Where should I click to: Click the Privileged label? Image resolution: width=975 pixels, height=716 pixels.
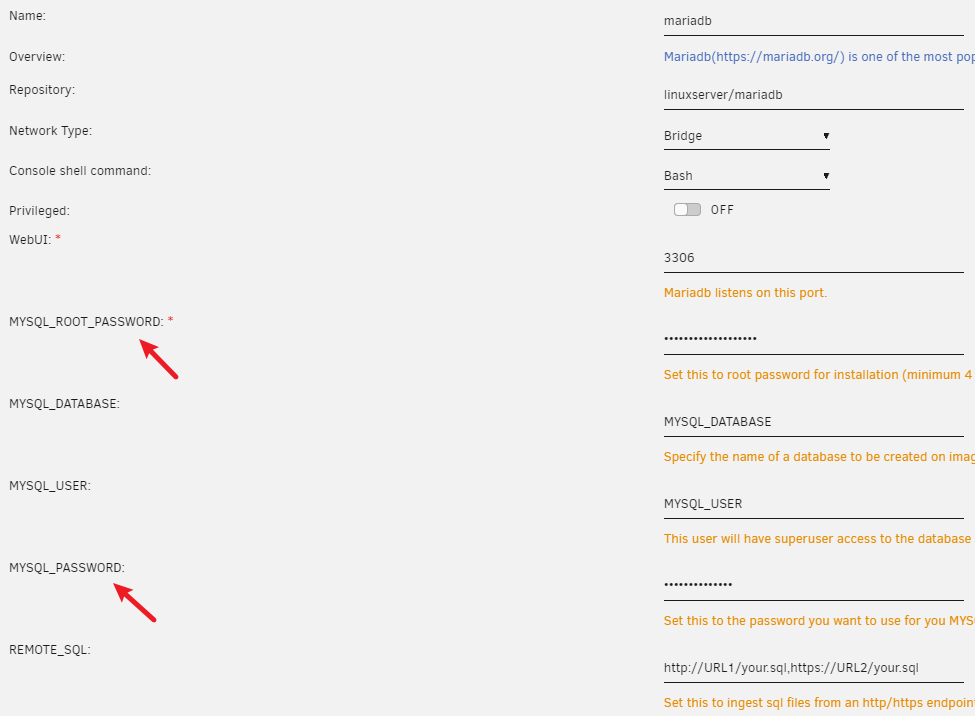click(x=39, y=211)
